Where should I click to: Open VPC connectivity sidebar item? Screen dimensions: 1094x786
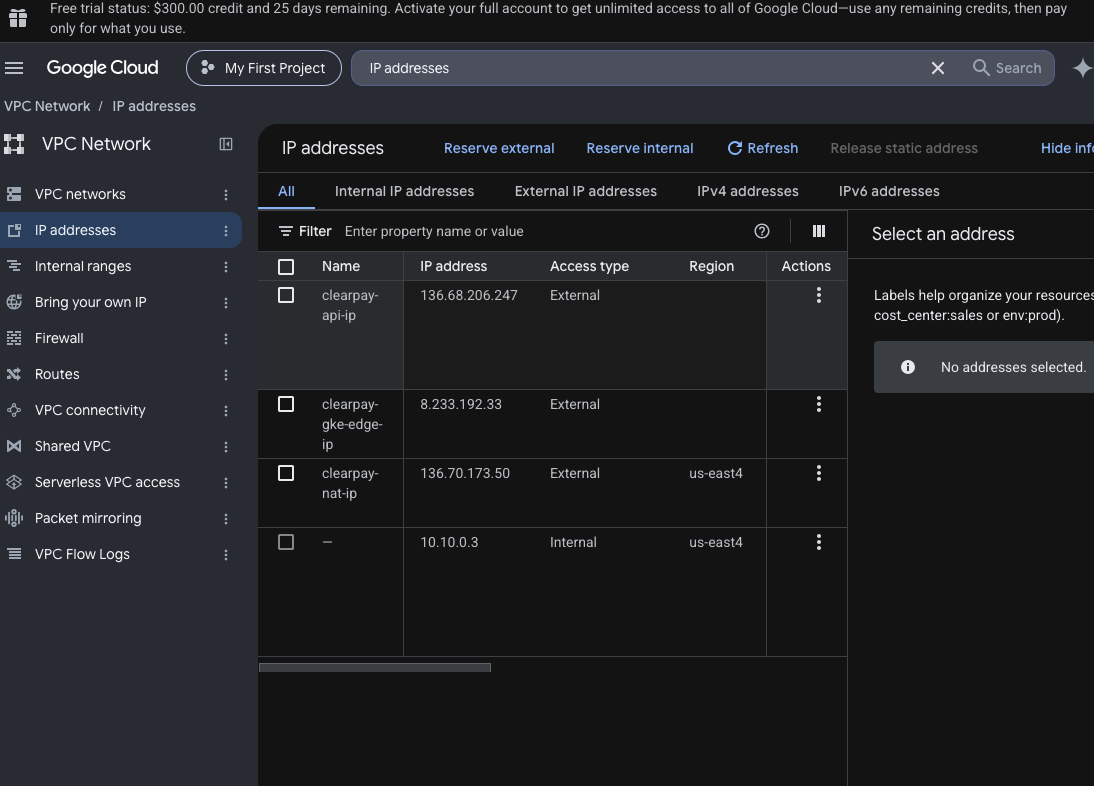[x=90, y=410]
